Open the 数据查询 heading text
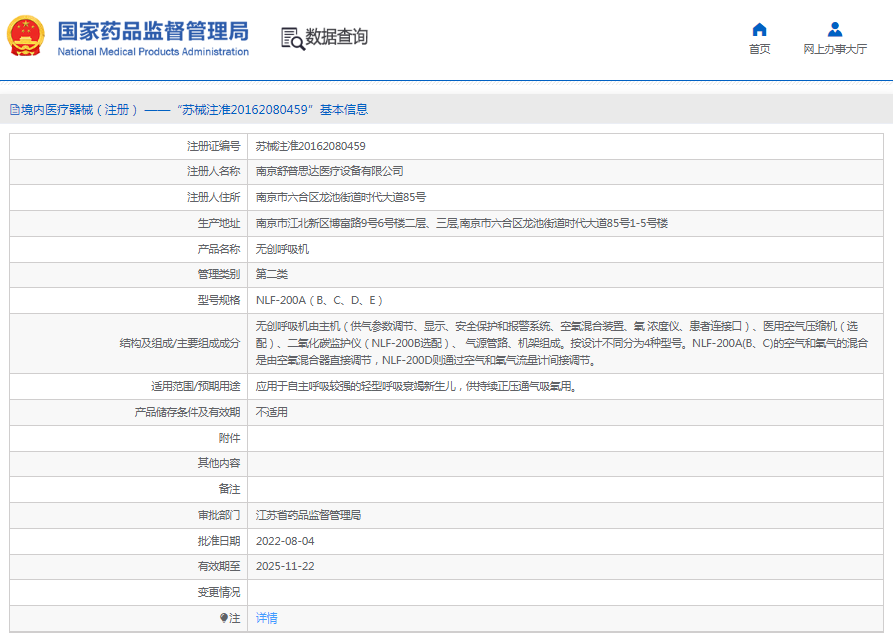The height and width of the screenshot is (638, 893). (337, 37)
